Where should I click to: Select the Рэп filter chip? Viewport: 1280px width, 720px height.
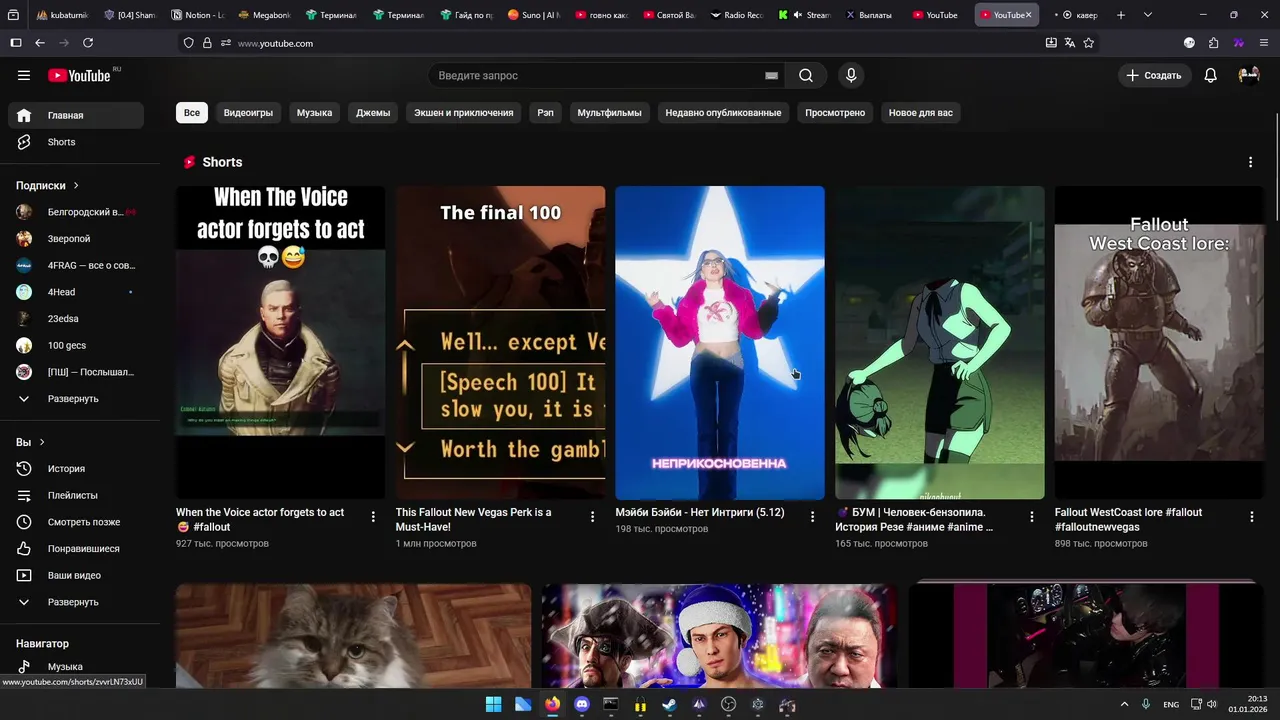(x=545, y=113)
